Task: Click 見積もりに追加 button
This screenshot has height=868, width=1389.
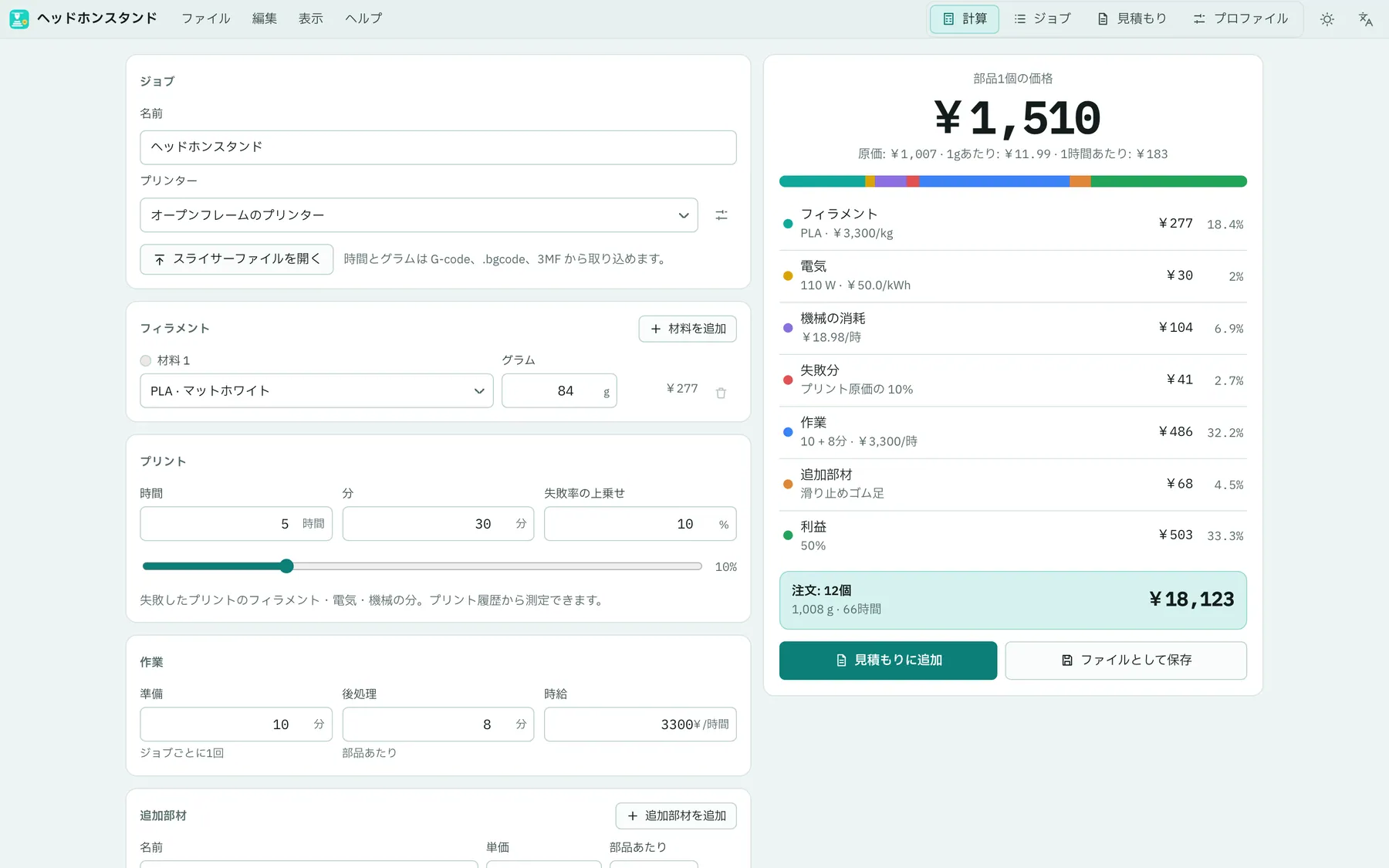Action: click(888, 660)
